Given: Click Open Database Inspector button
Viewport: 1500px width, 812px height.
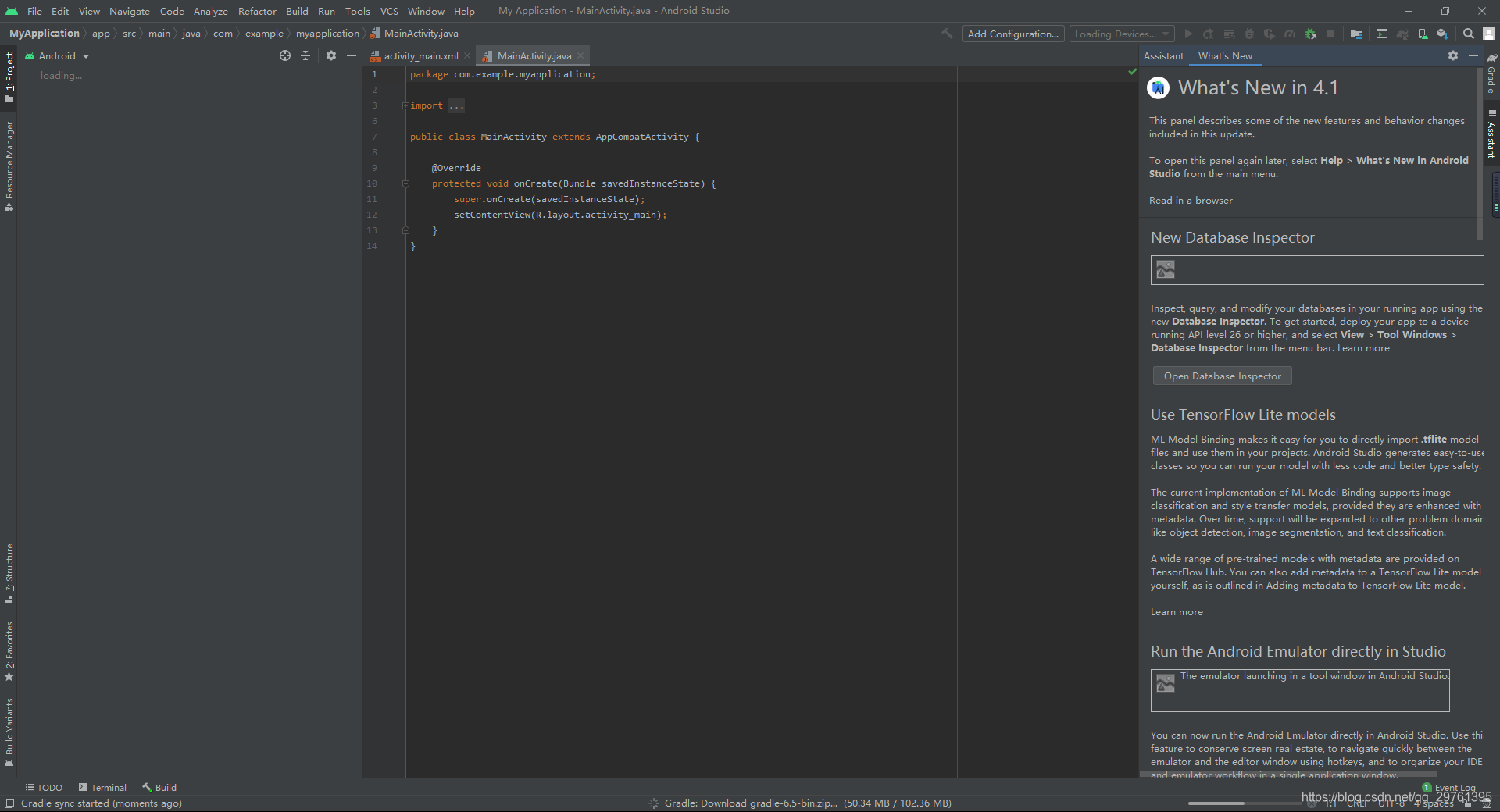Looking at the screenshot, I should click(x=1222, y=376).
